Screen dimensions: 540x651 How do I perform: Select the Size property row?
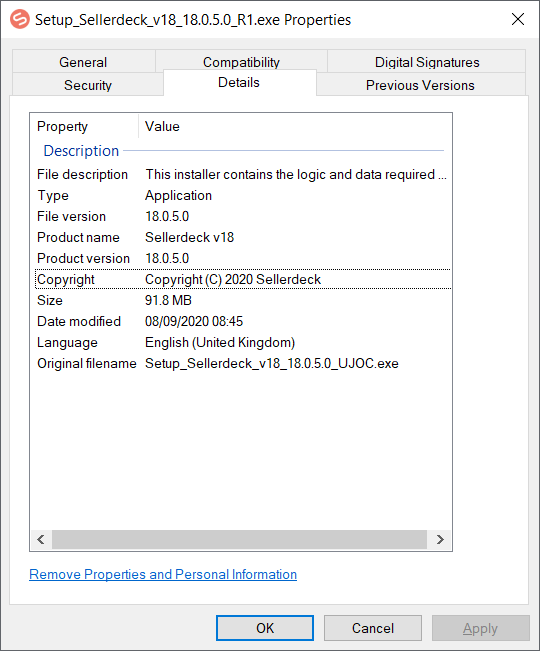(x=242, y=300)
